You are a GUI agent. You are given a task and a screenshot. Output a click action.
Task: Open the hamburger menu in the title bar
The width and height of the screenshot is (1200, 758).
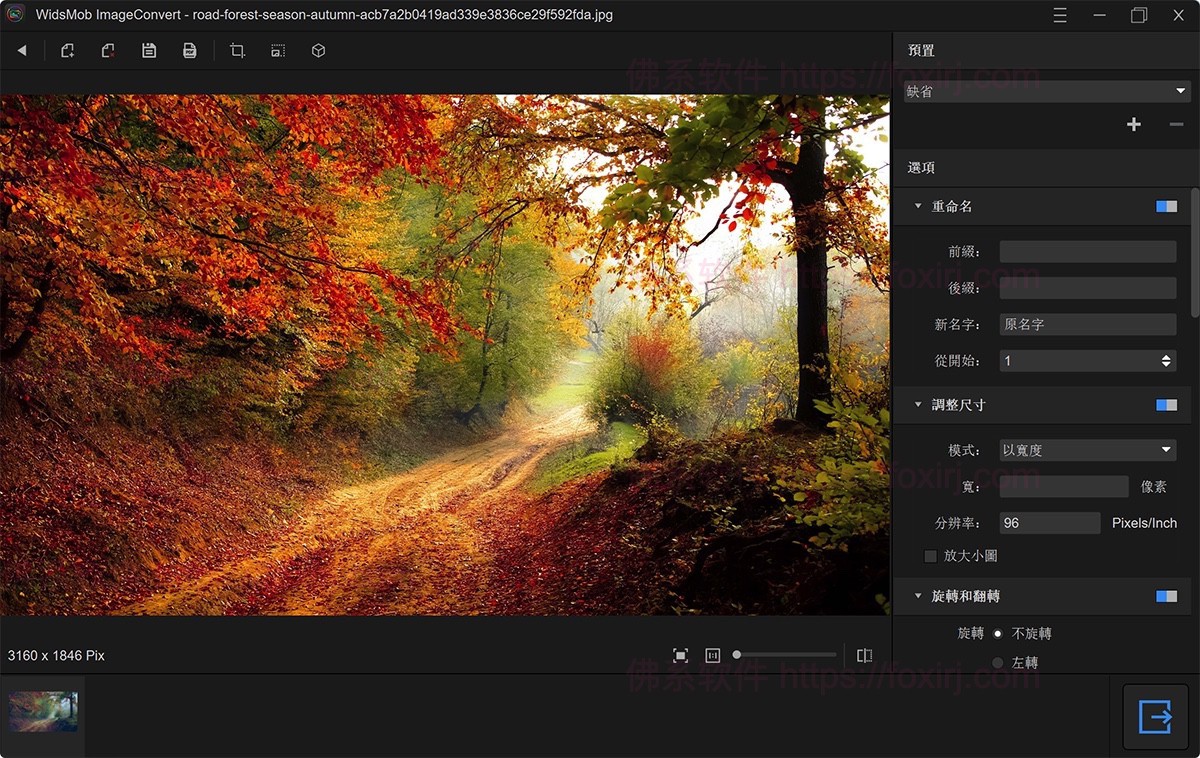1060,15
